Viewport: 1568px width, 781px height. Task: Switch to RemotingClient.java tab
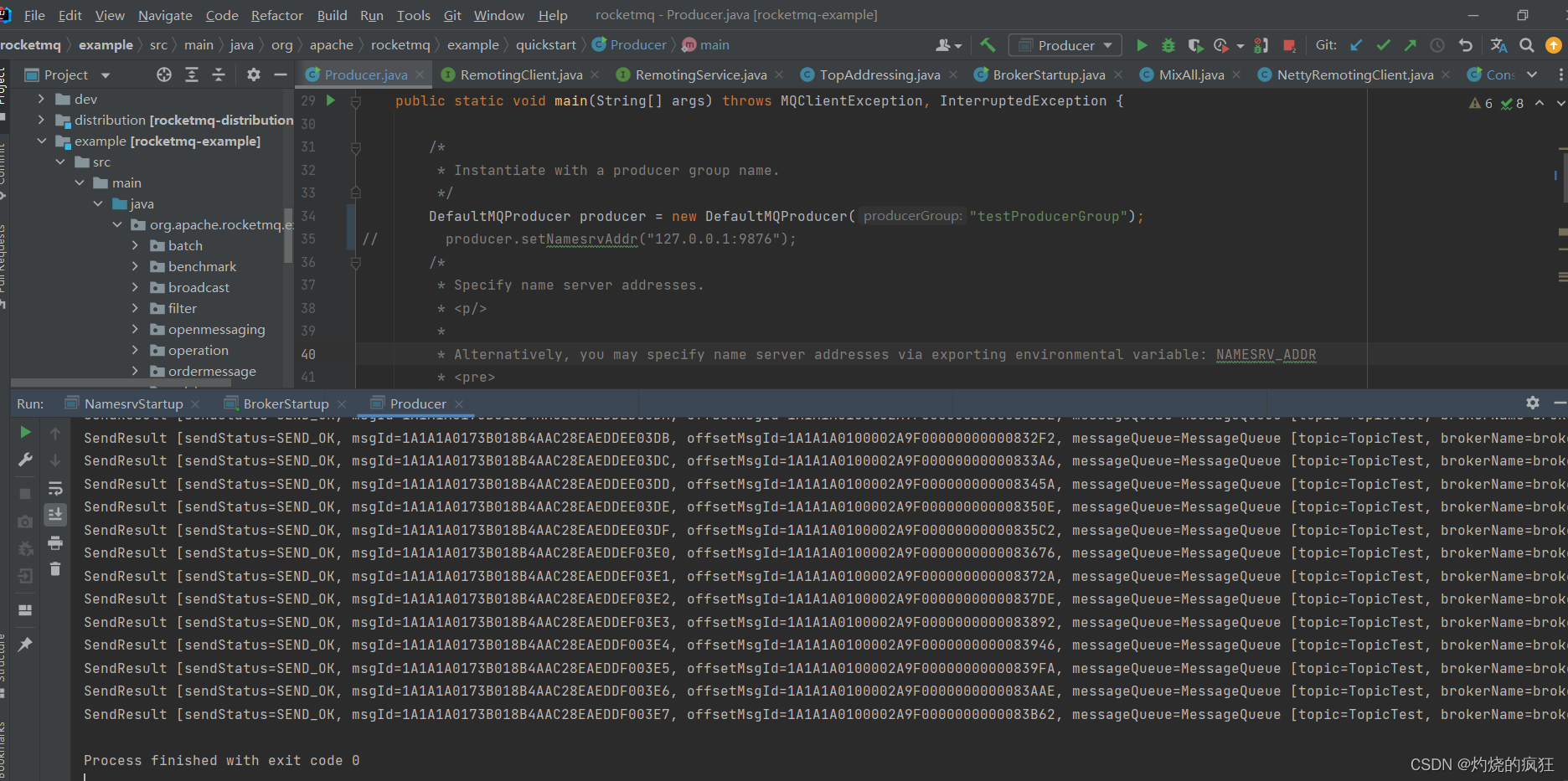[x=521, y=75]
